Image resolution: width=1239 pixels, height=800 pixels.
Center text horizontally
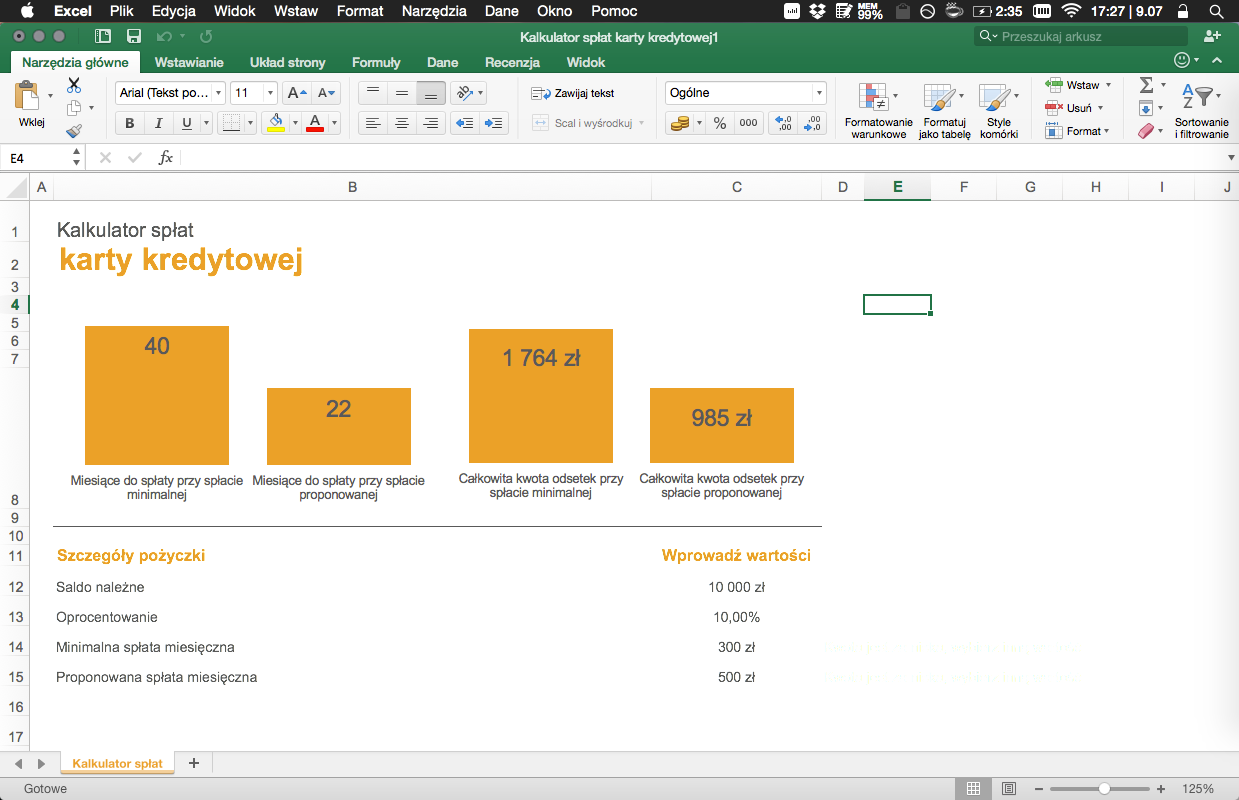[x=402, y=124]
